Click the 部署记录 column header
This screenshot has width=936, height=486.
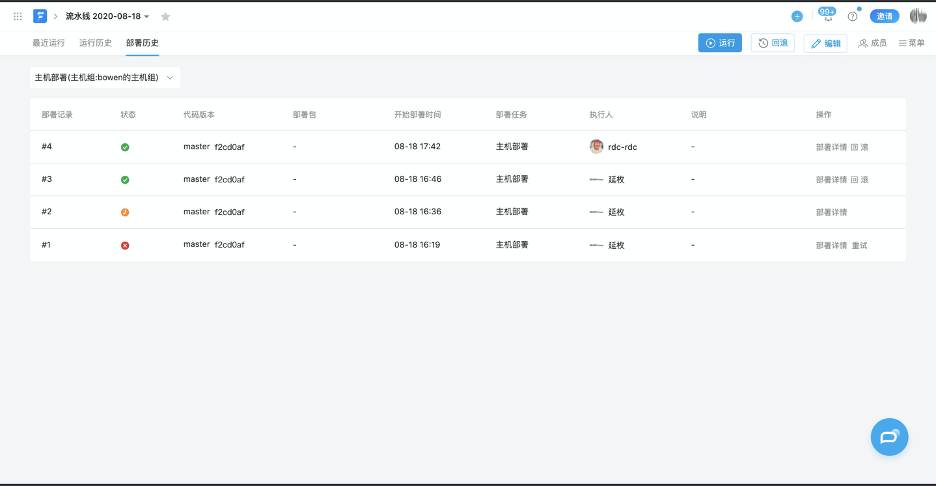[x=57, y=115]
